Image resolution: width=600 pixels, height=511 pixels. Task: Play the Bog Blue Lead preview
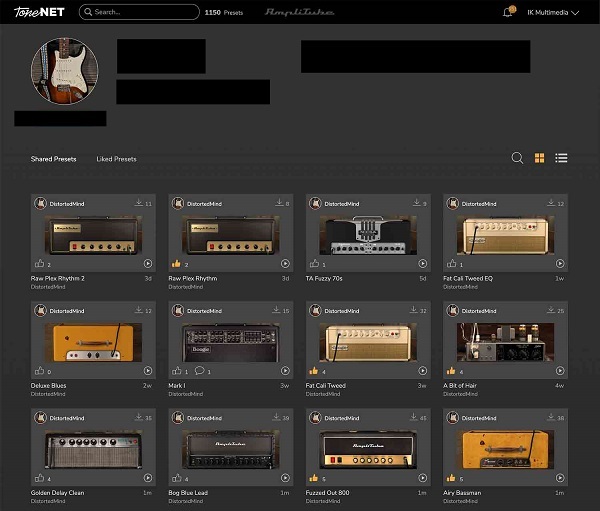coord(285,478)
